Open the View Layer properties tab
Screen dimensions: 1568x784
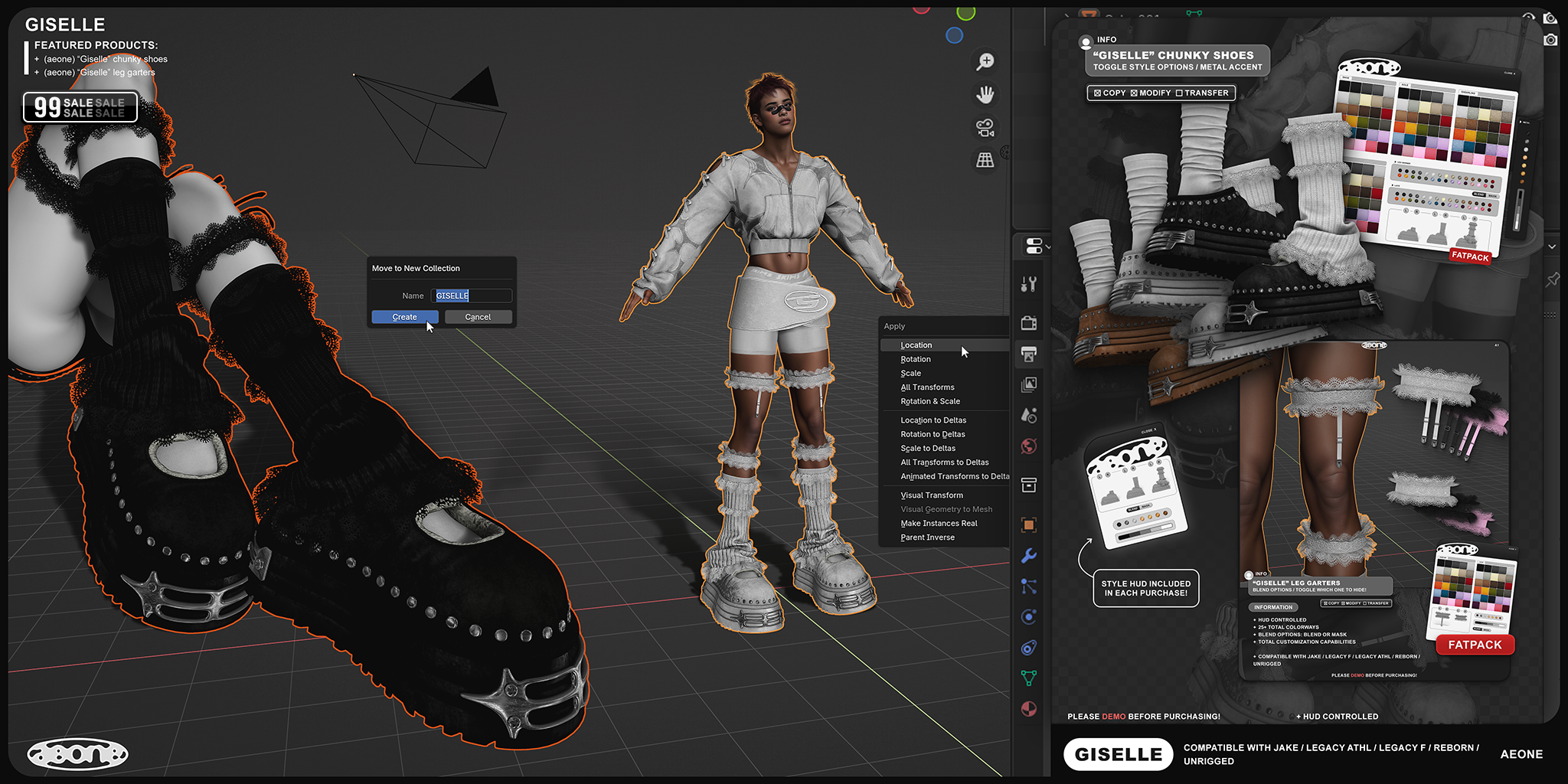[x=1029, y=384]
